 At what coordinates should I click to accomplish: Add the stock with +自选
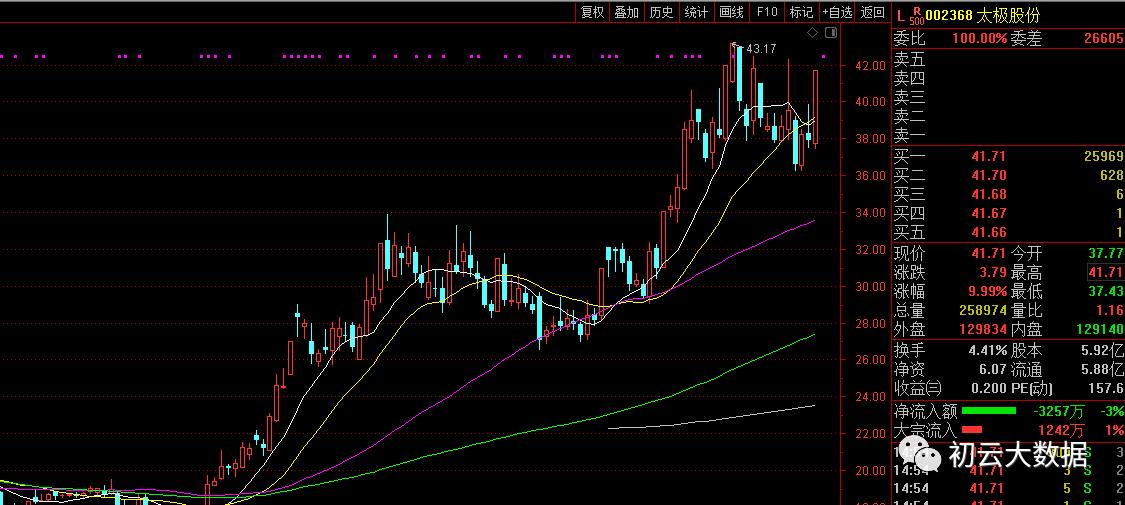tap(837, 11)
